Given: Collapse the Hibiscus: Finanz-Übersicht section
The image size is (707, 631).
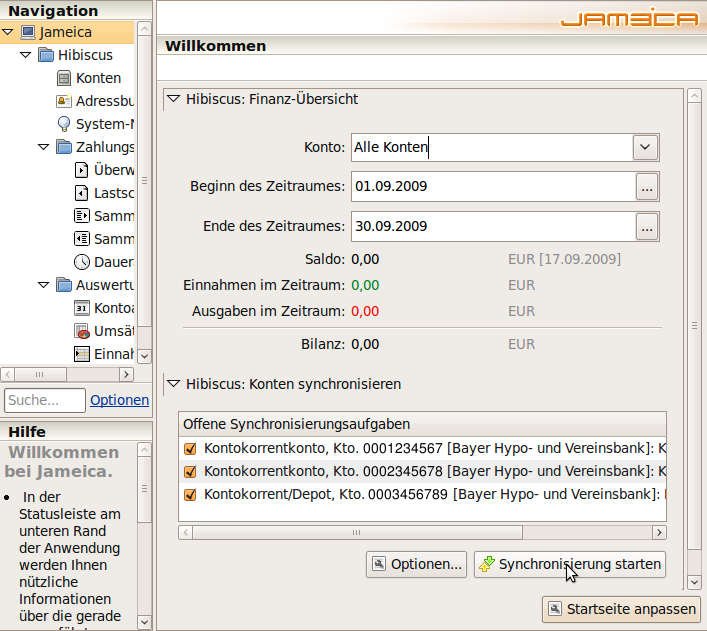Looking at the screenshot, I should [x=174, y=99].
